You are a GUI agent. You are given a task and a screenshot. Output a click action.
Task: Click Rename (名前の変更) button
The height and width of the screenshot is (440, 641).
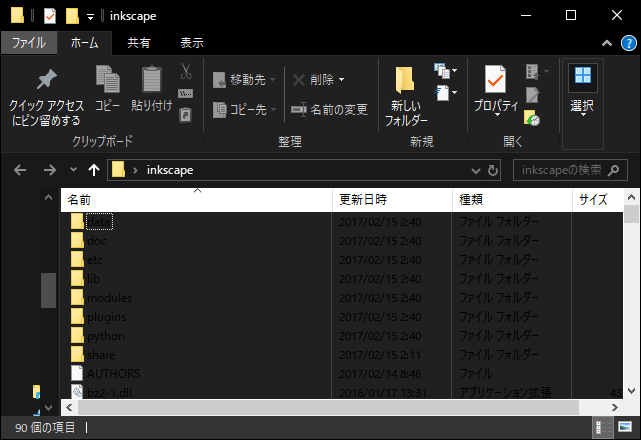[x=329, y=110]
